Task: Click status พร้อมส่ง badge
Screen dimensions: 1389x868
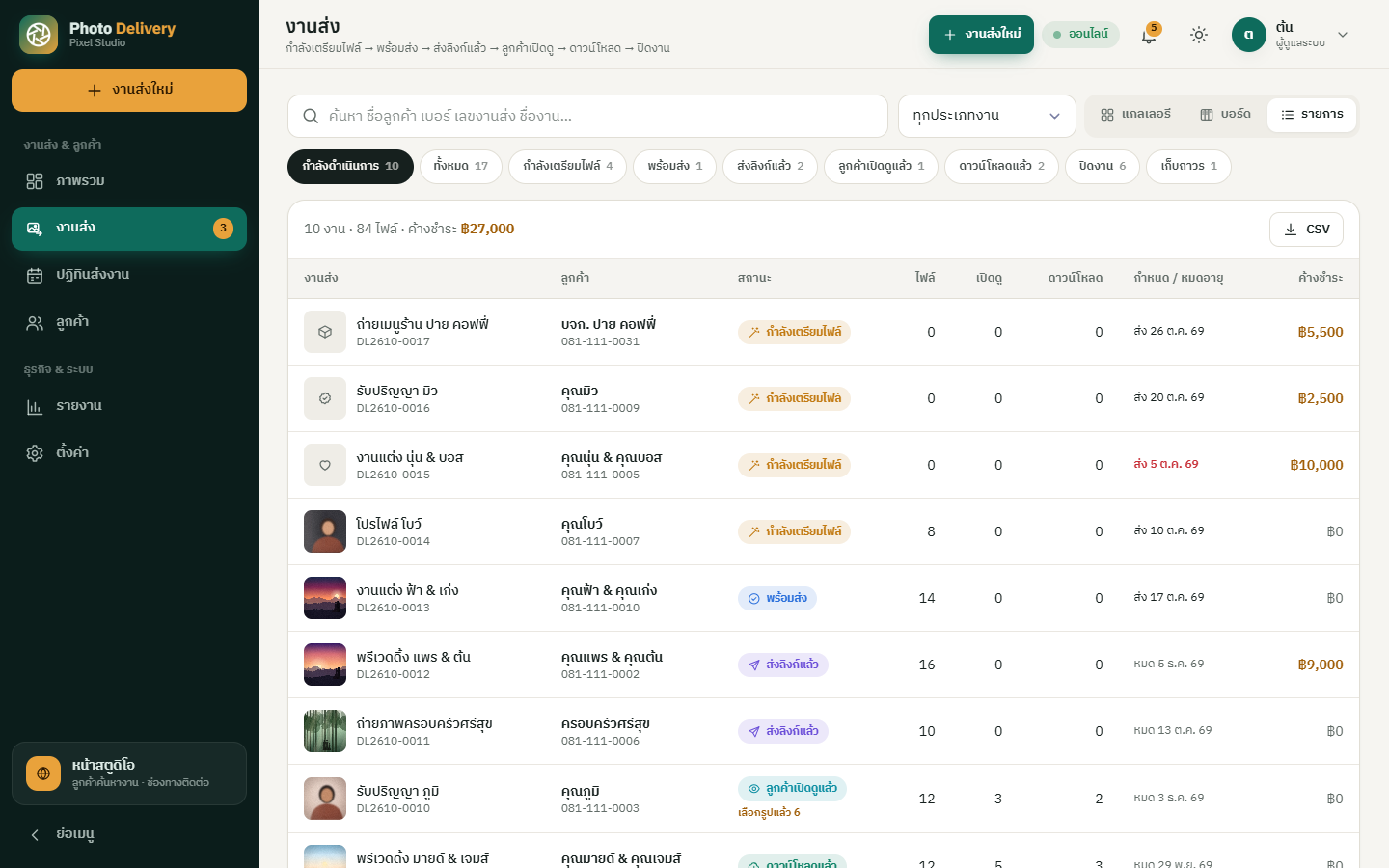Action: pos(777,598)
